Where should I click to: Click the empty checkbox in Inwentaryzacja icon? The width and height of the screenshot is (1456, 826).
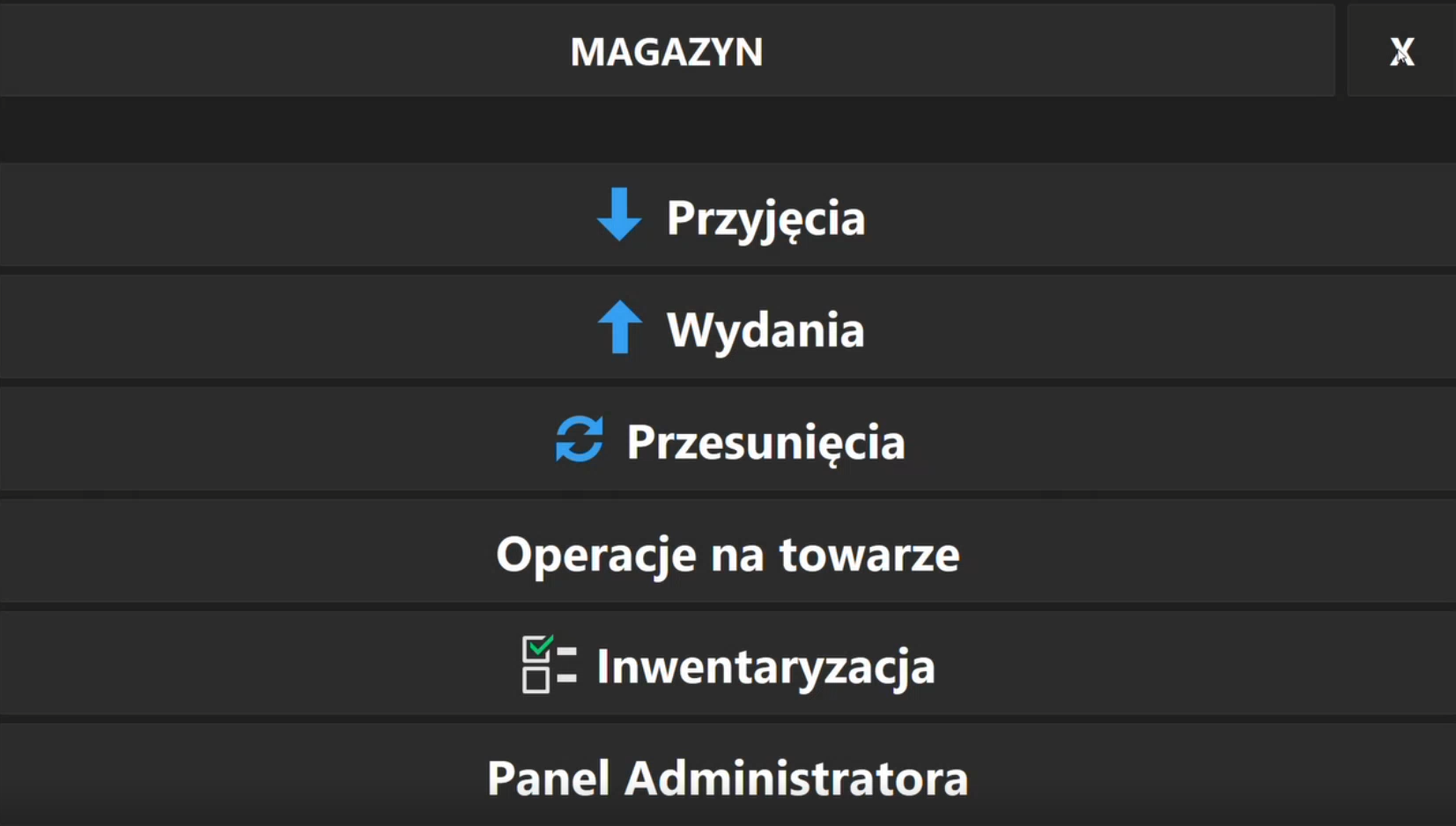tap(536, 680)
